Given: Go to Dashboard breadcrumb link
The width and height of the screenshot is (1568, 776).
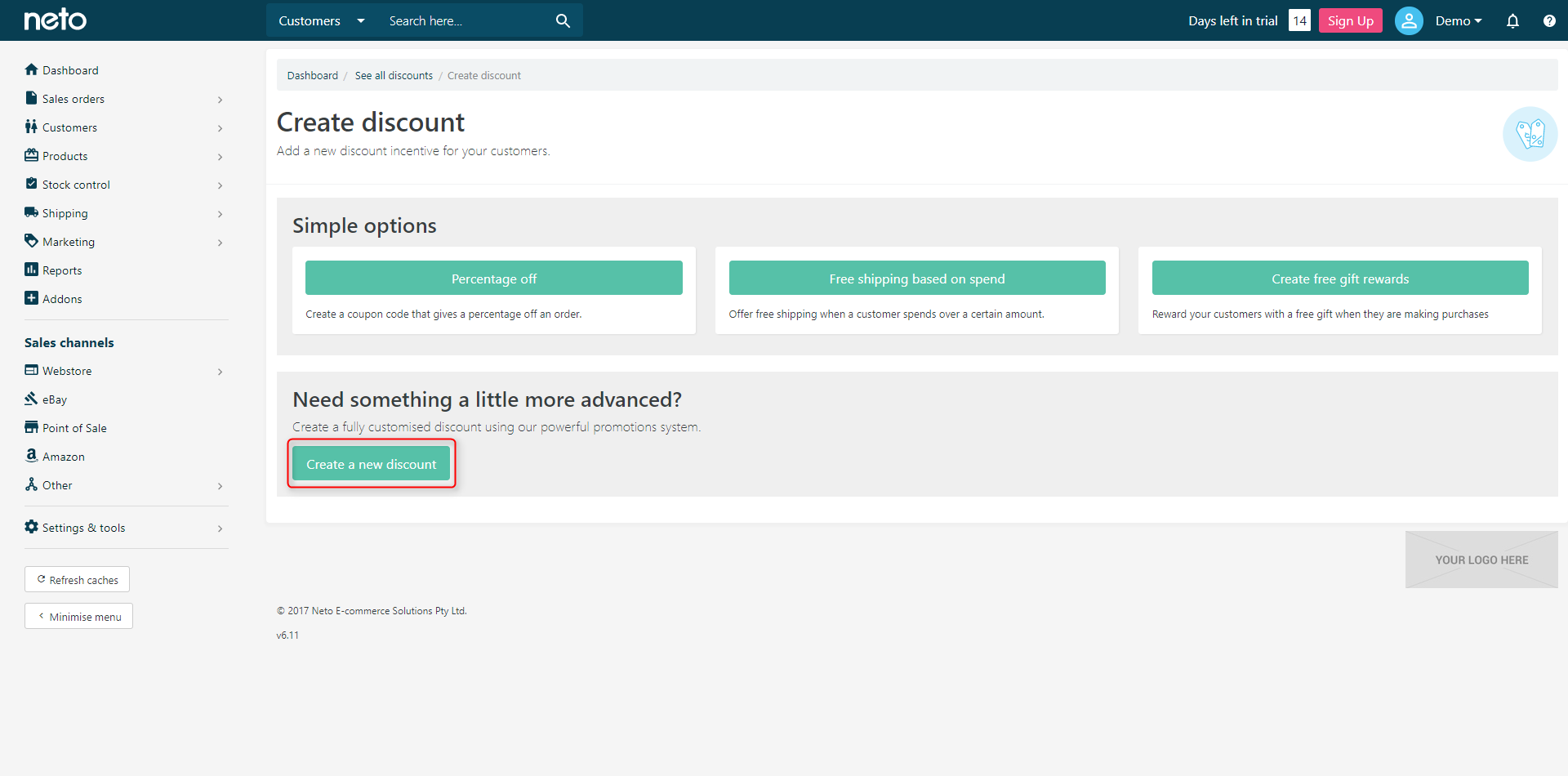Looking at the screenshot, I should click(313, 75).
